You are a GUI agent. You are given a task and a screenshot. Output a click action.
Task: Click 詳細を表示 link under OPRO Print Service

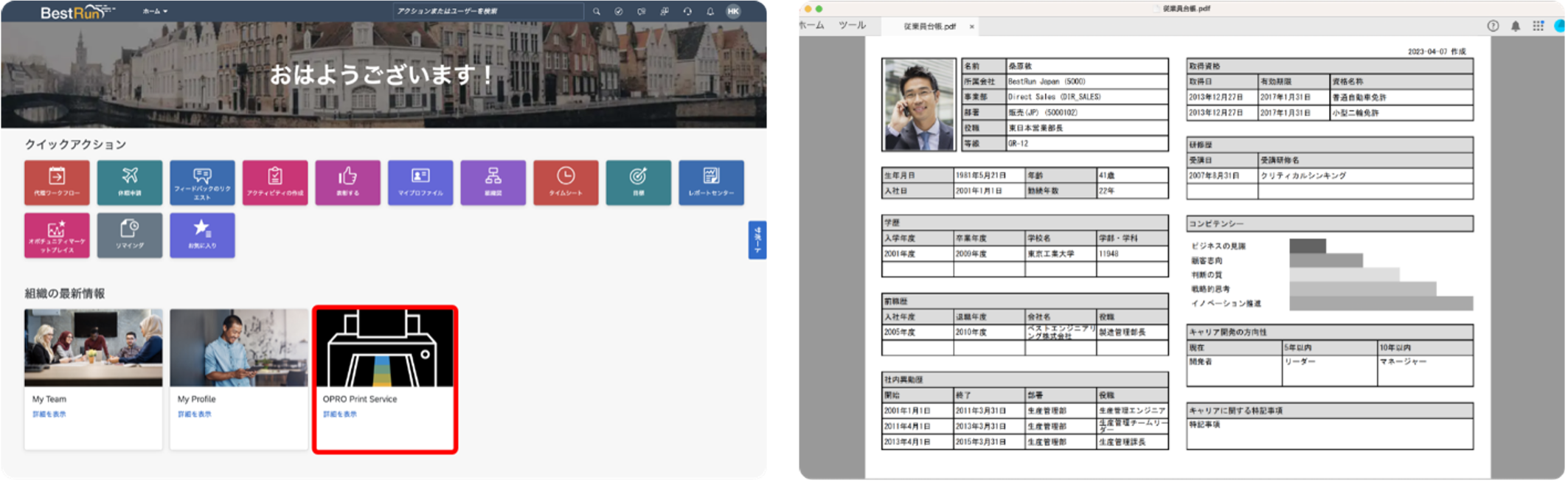[340, 414]
